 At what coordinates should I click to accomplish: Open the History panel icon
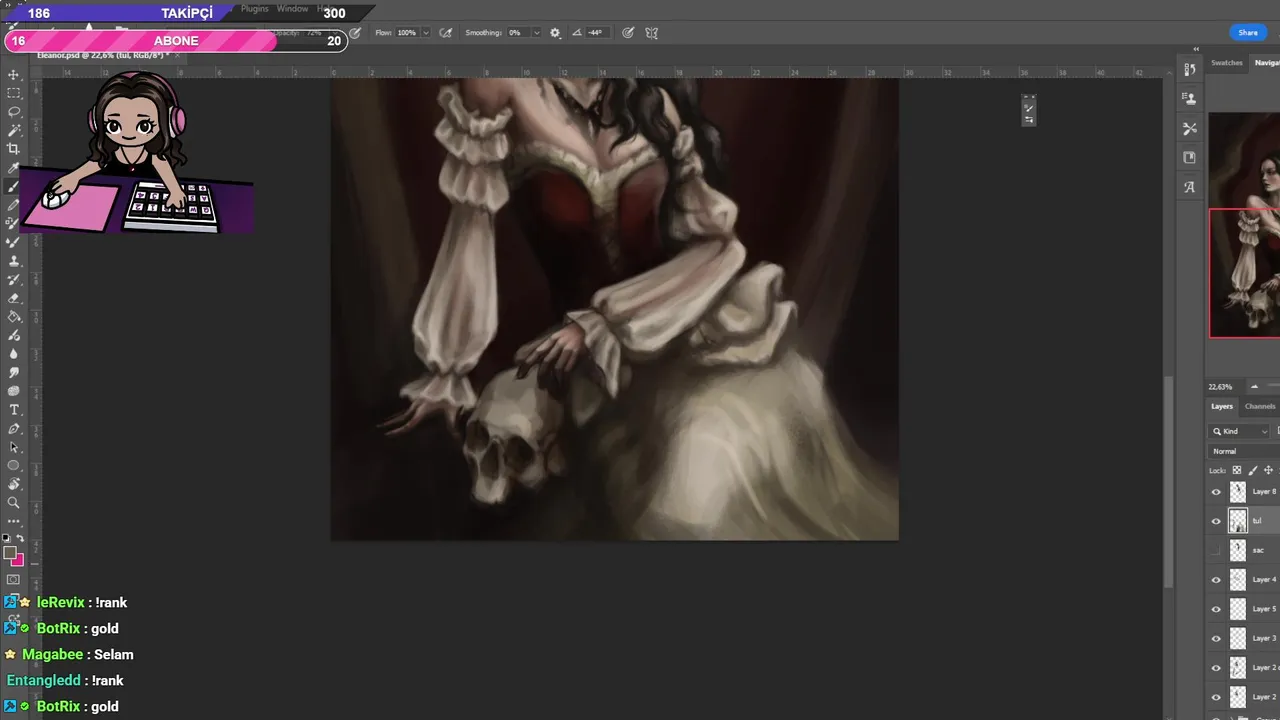click(1189, 70)
